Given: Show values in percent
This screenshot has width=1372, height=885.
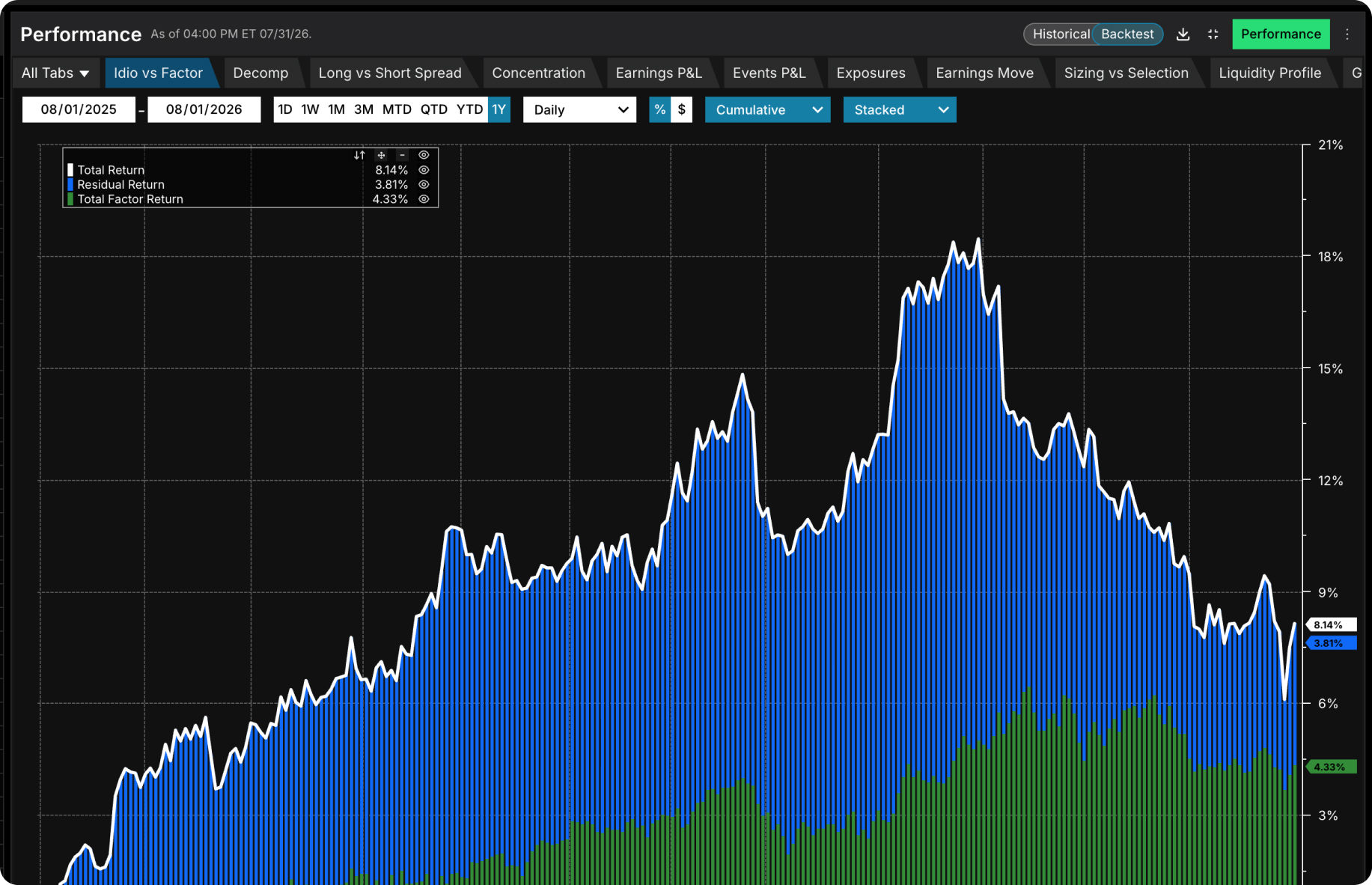Looking at the screenshot, I should tap(659, 110).
